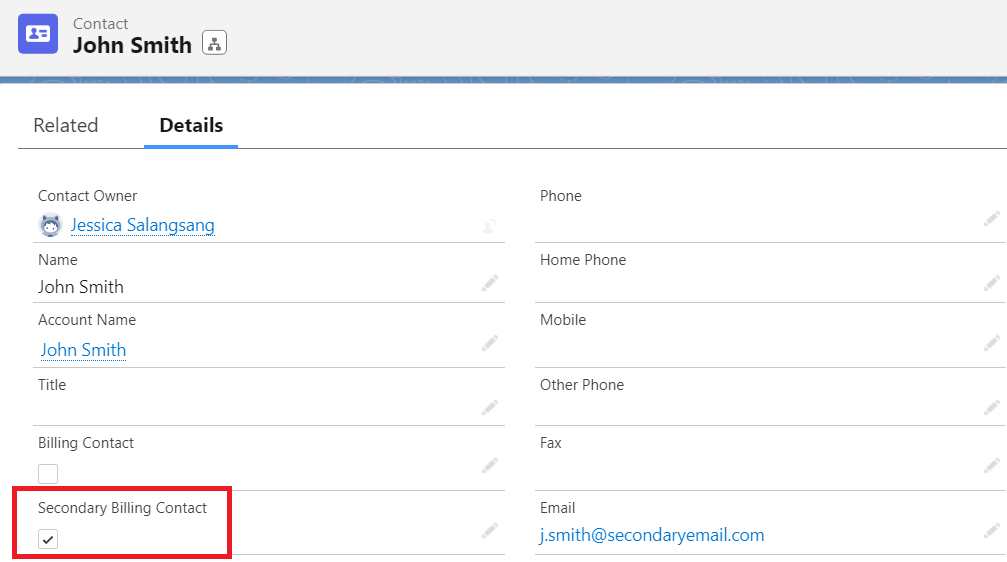Select the Details tab
Viewport: 1007px width, 562px height.
pyautogui.click(x=191, y=125)
